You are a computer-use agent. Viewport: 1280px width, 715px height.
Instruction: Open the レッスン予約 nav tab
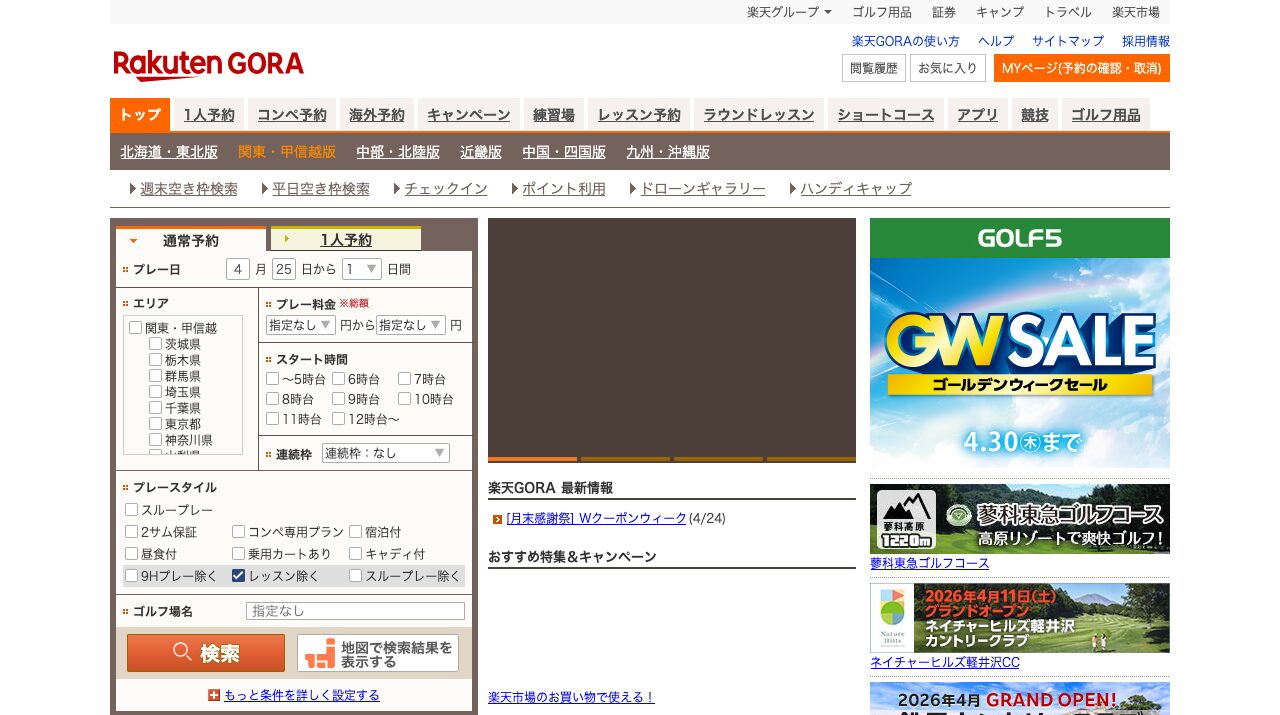[x=639, y=115]
